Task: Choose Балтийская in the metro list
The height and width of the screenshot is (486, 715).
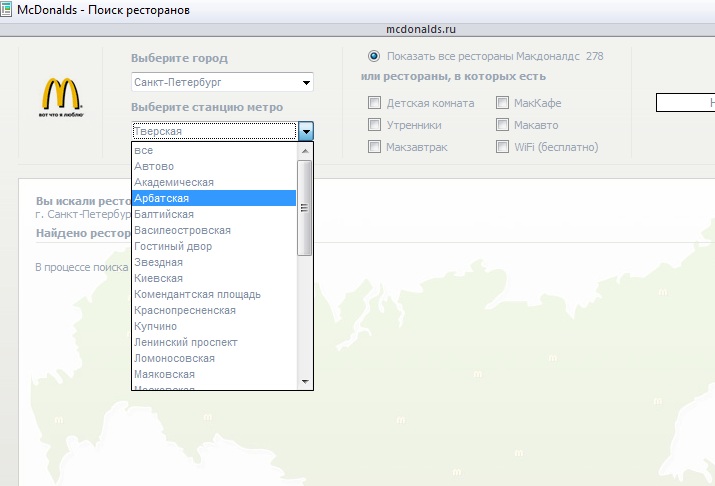Action: tap(214, 214)
